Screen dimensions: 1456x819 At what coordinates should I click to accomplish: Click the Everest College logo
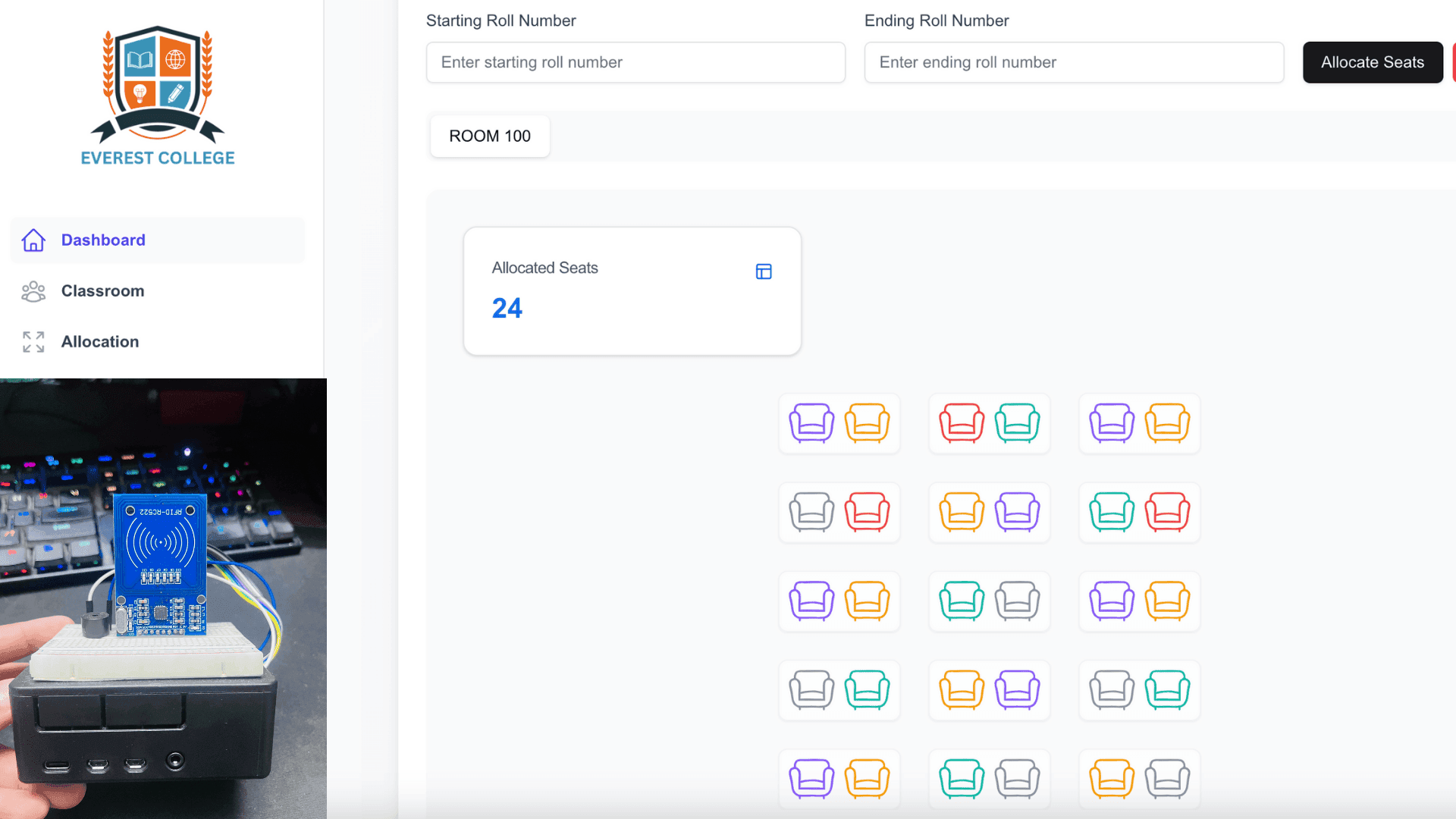[158, 95]
